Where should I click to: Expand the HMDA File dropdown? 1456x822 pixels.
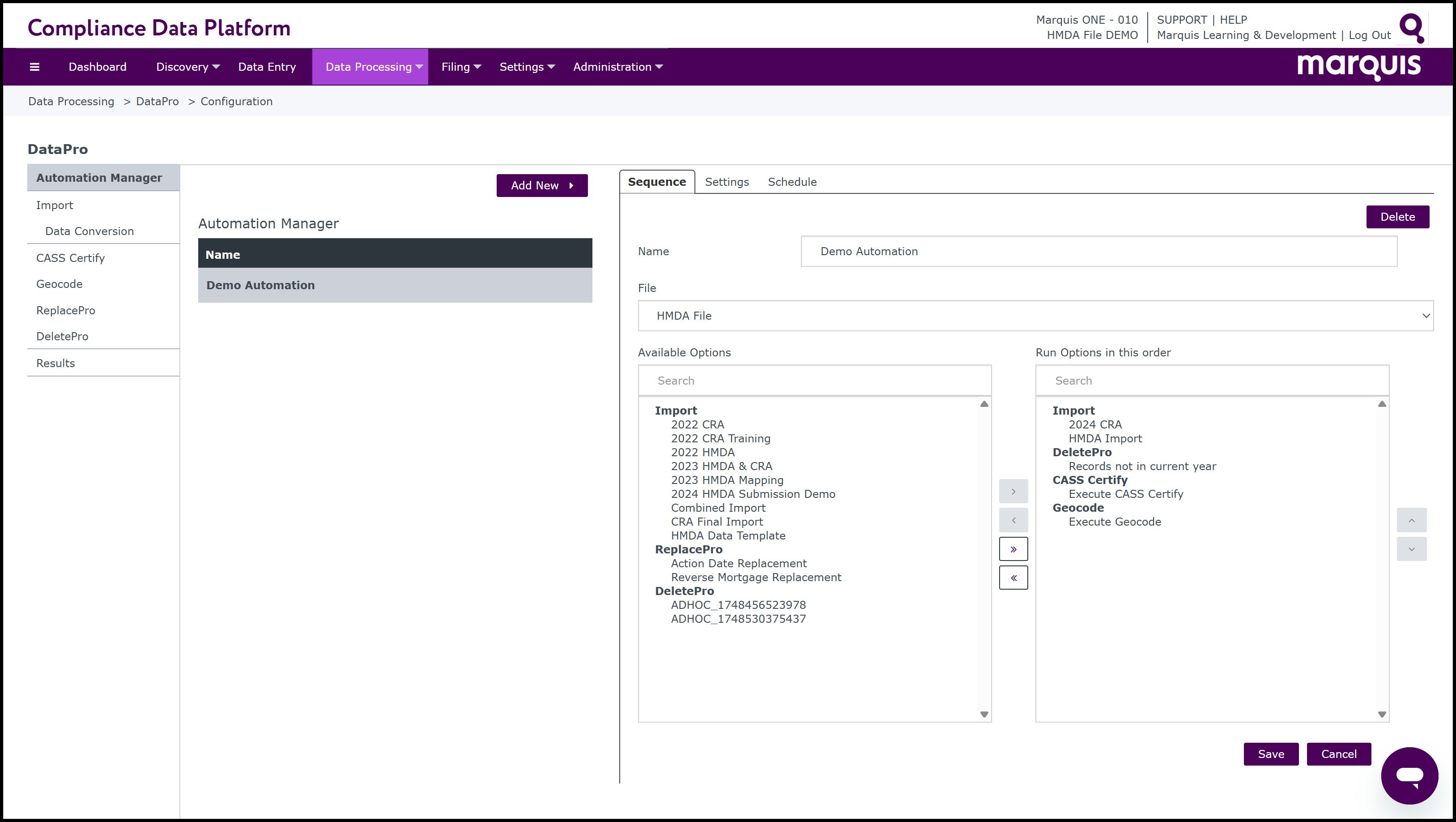1035,316
